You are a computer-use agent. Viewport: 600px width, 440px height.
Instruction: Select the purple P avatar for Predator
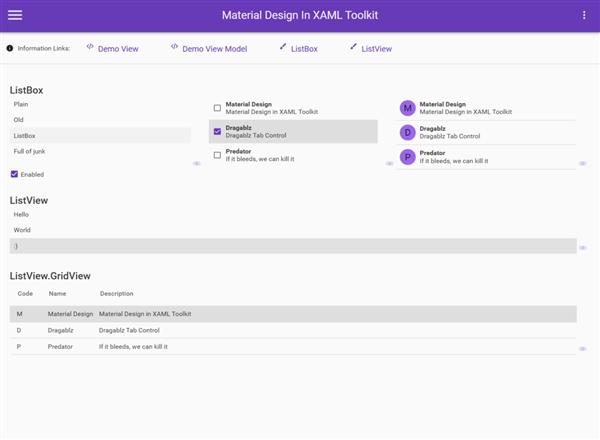(x=408, y=157)
